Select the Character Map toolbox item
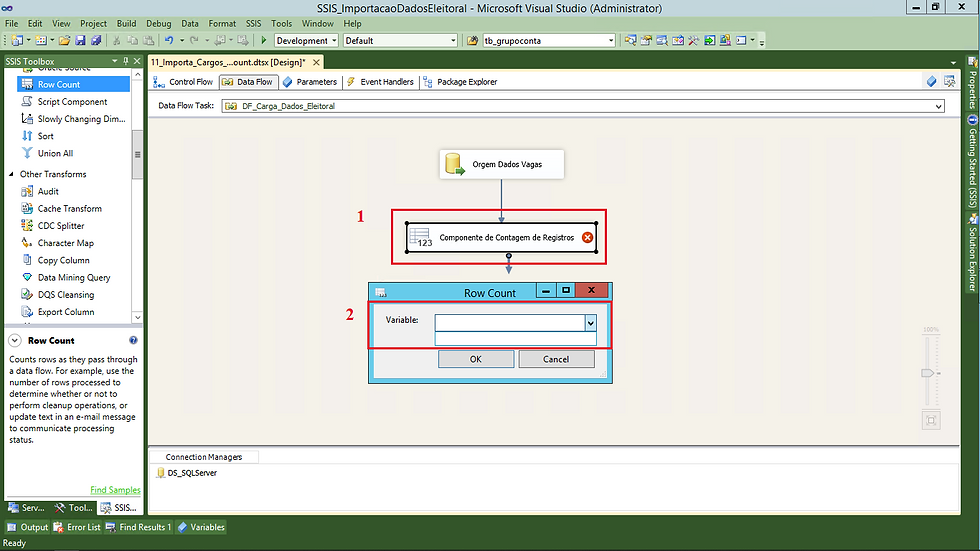Viewport: 980px width, 551px height. coord(66,243)
